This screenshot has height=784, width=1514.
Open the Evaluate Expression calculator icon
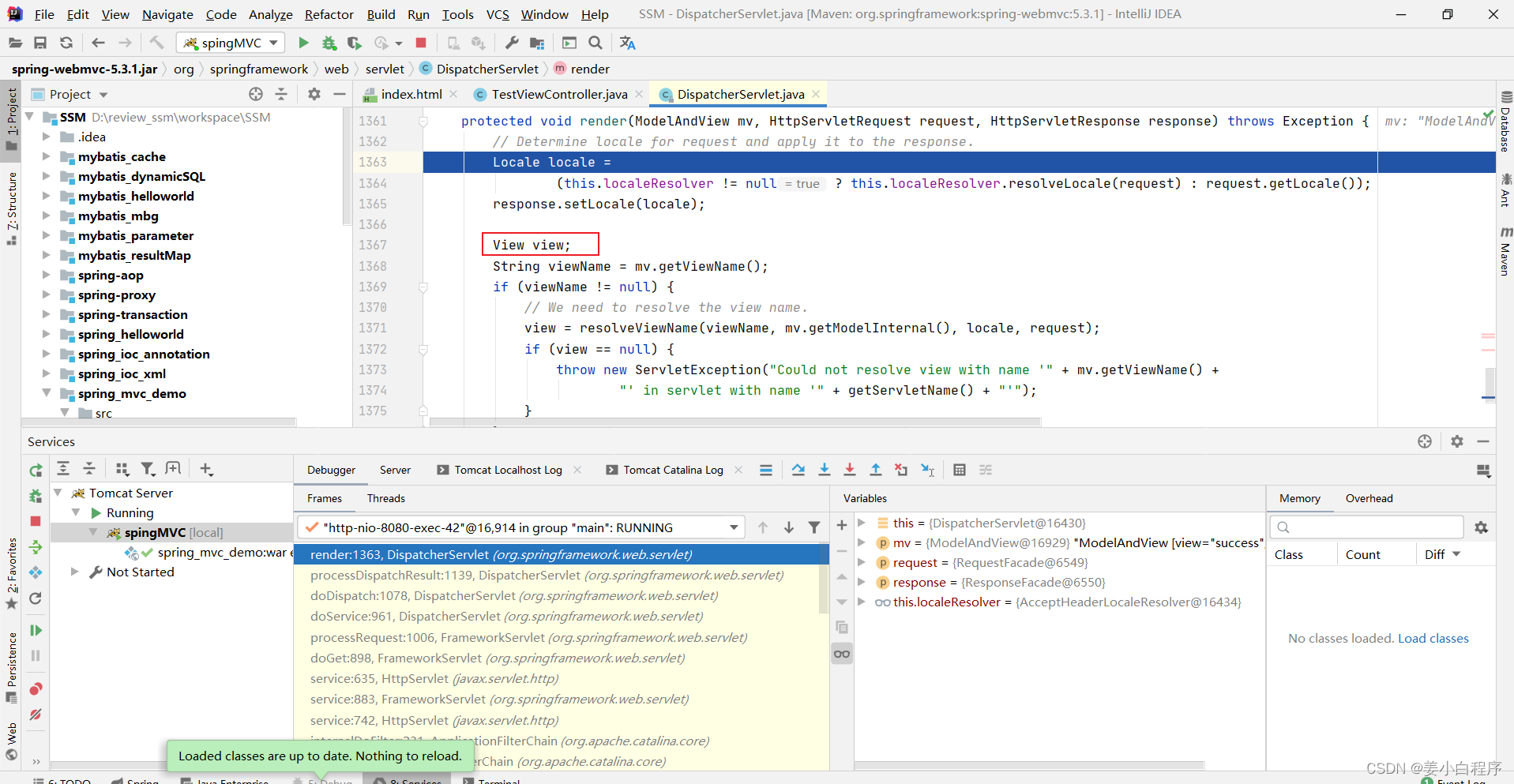[959, 470]
